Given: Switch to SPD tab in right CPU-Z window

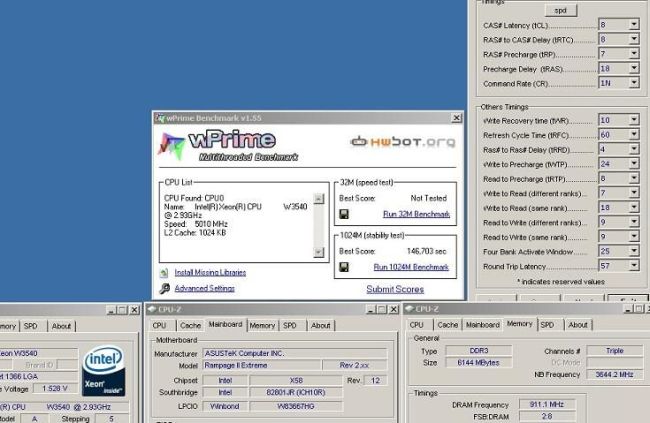Looking at the screenshot, I should coord(547,325).
